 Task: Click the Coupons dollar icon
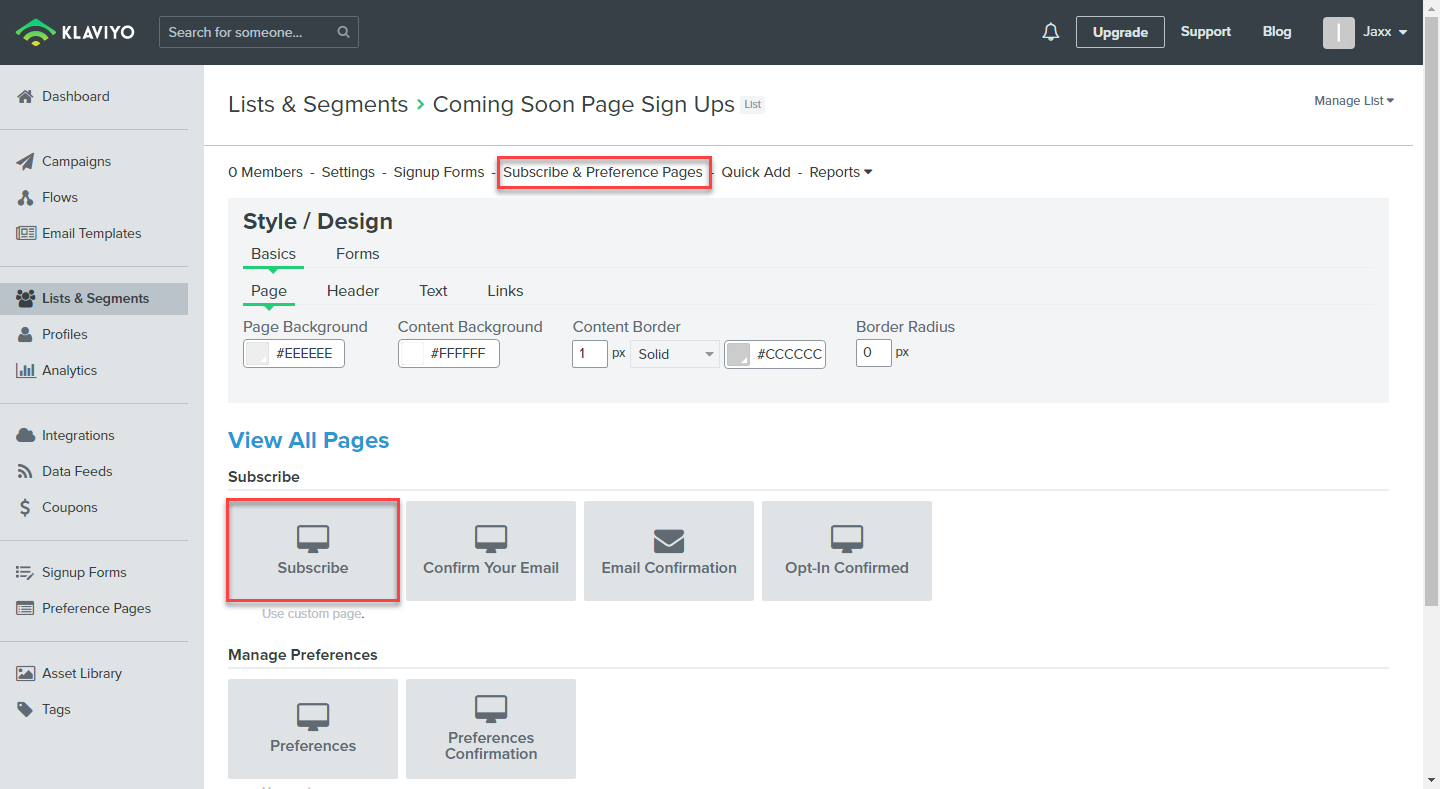tap(26, 507)
